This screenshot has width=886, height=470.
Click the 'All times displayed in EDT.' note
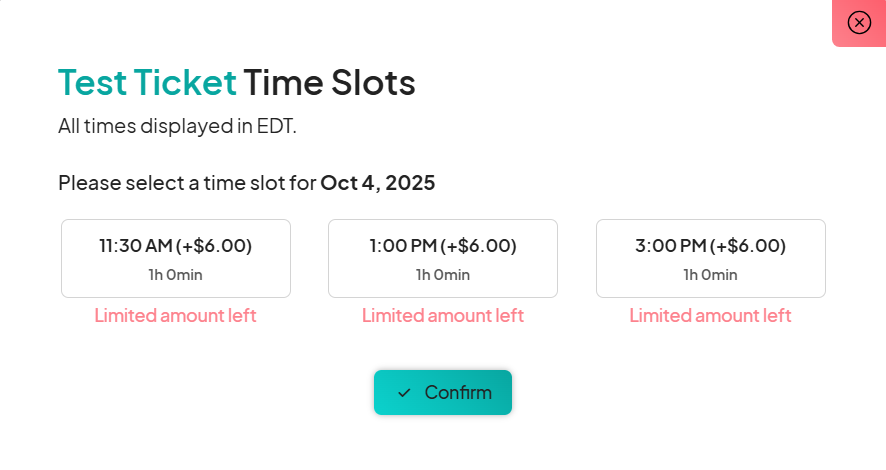coord(177,126)
